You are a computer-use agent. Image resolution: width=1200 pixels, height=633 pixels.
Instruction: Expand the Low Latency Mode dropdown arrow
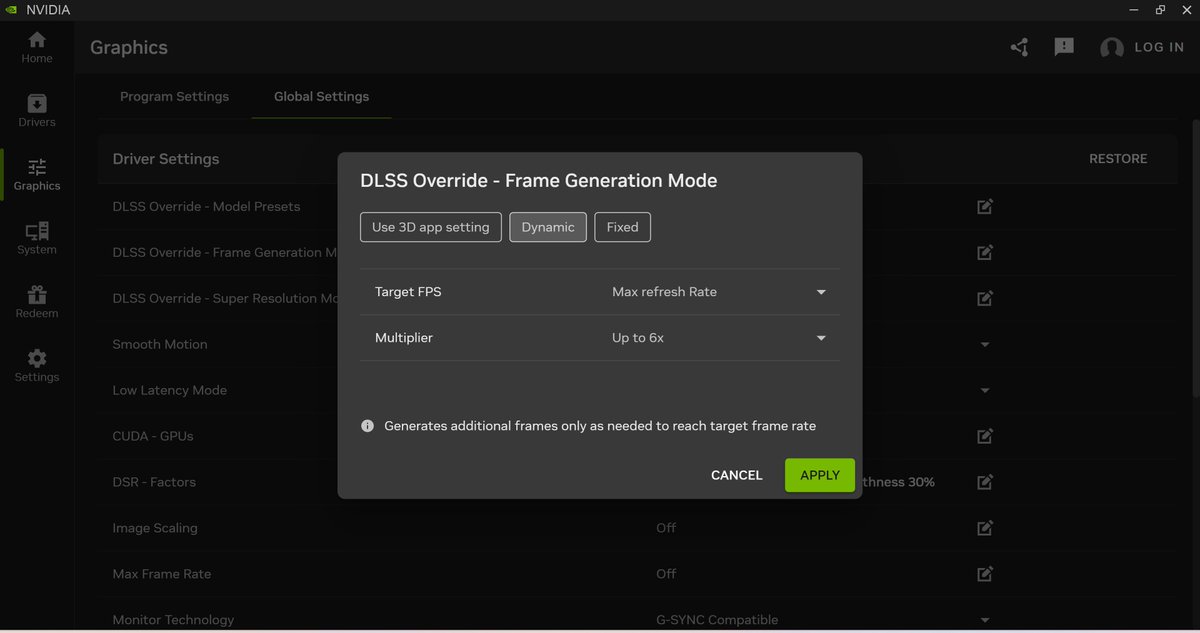985,391
